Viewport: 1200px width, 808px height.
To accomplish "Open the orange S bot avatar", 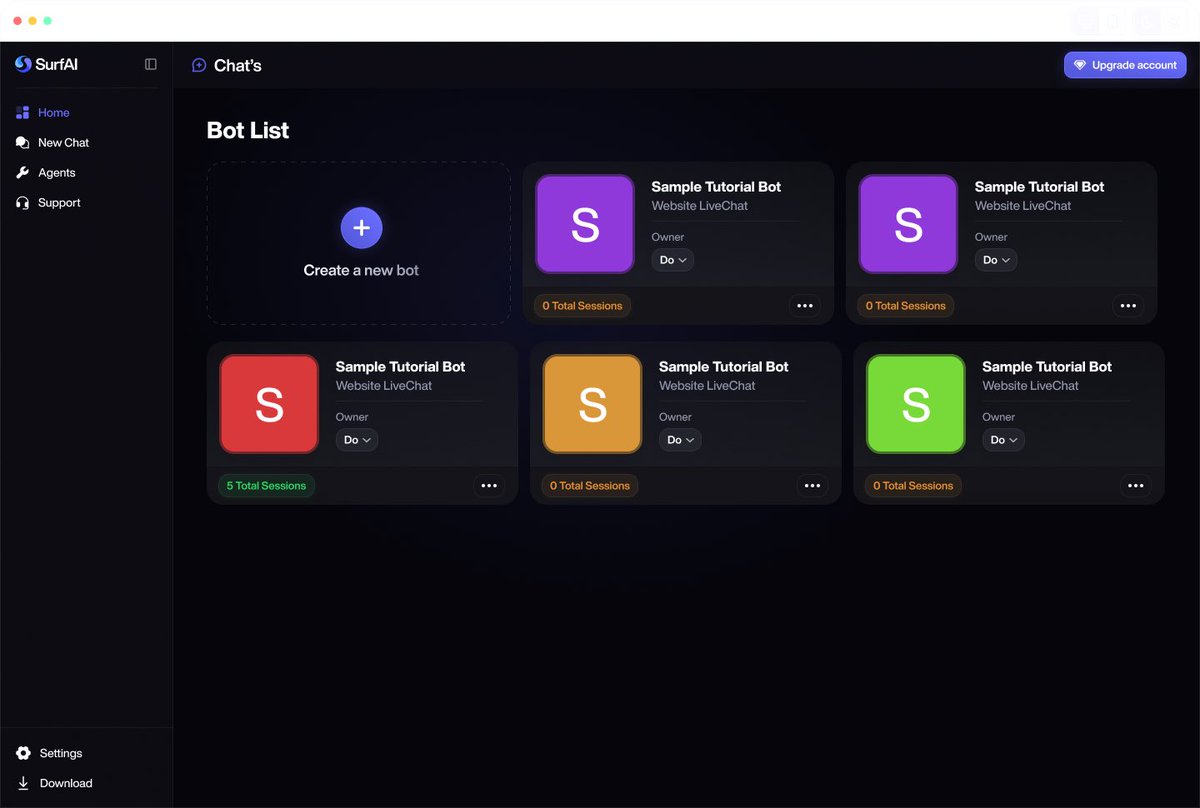I will (x=592, y=404).
